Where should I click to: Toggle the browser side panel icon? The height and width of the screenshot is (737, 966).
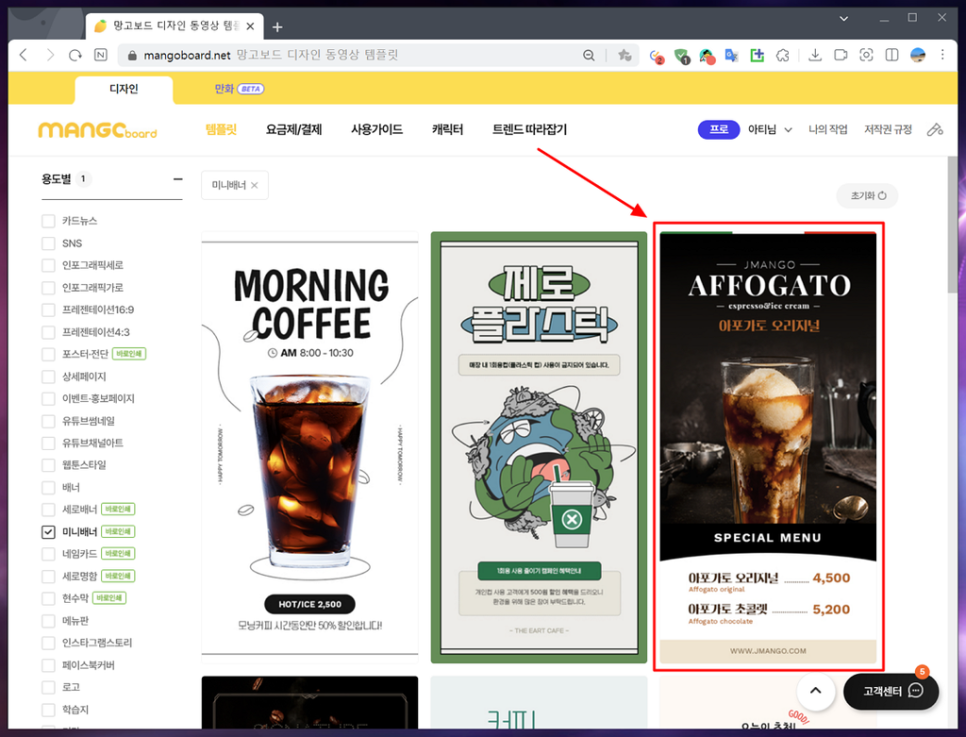[x=891, y=55]
